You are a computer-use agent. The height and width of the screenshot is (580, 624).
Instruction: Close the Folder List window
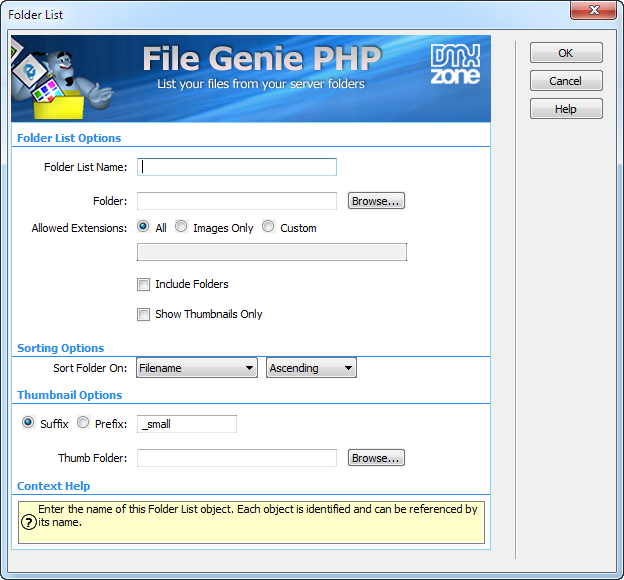pos(593,10)
